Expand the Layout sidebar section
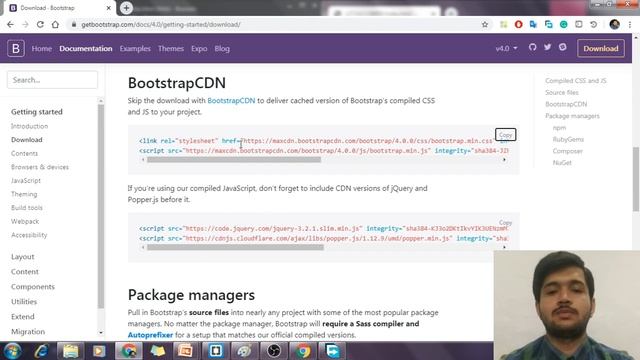Viewport: 640px width, 360px height. click(22, 257)
